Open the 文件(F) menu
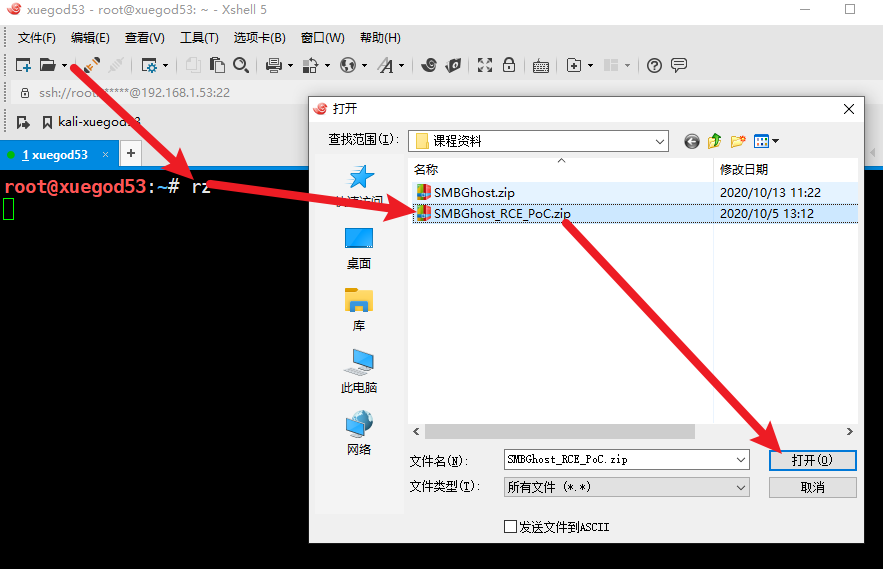The image size is (883, 569). point(37,38)
